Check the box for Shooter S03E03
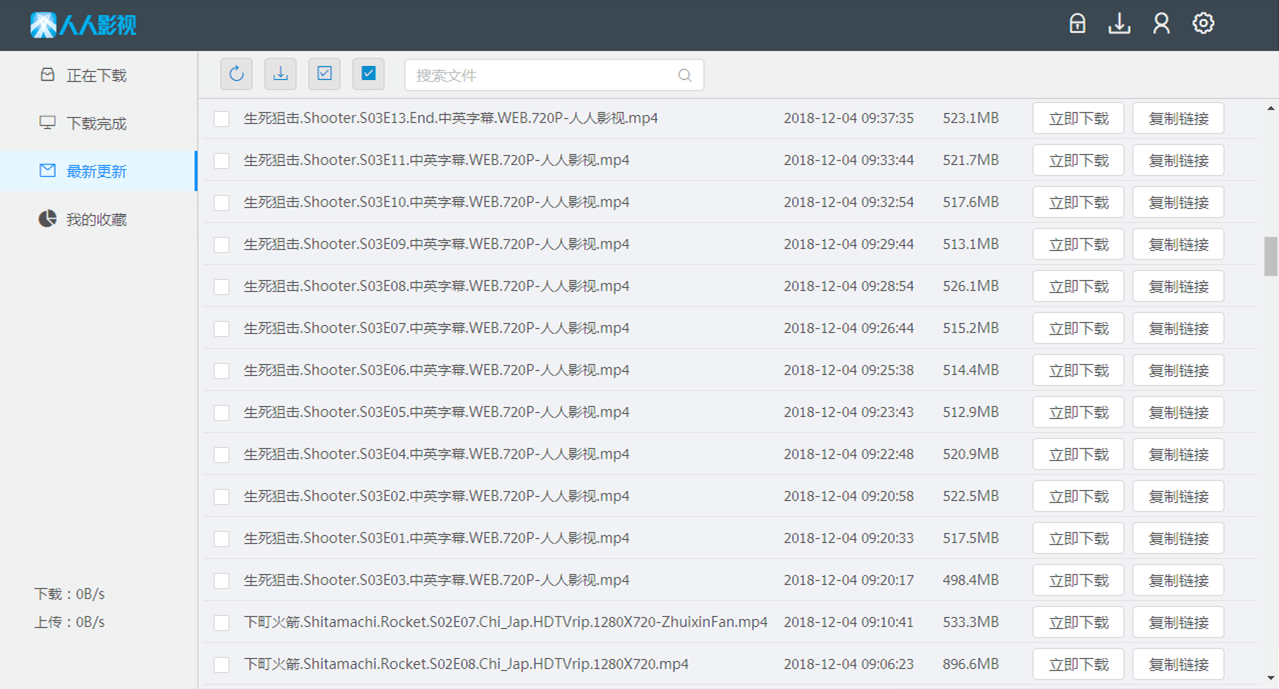The width and height of the screenshot is (1279, 689). 222,581
